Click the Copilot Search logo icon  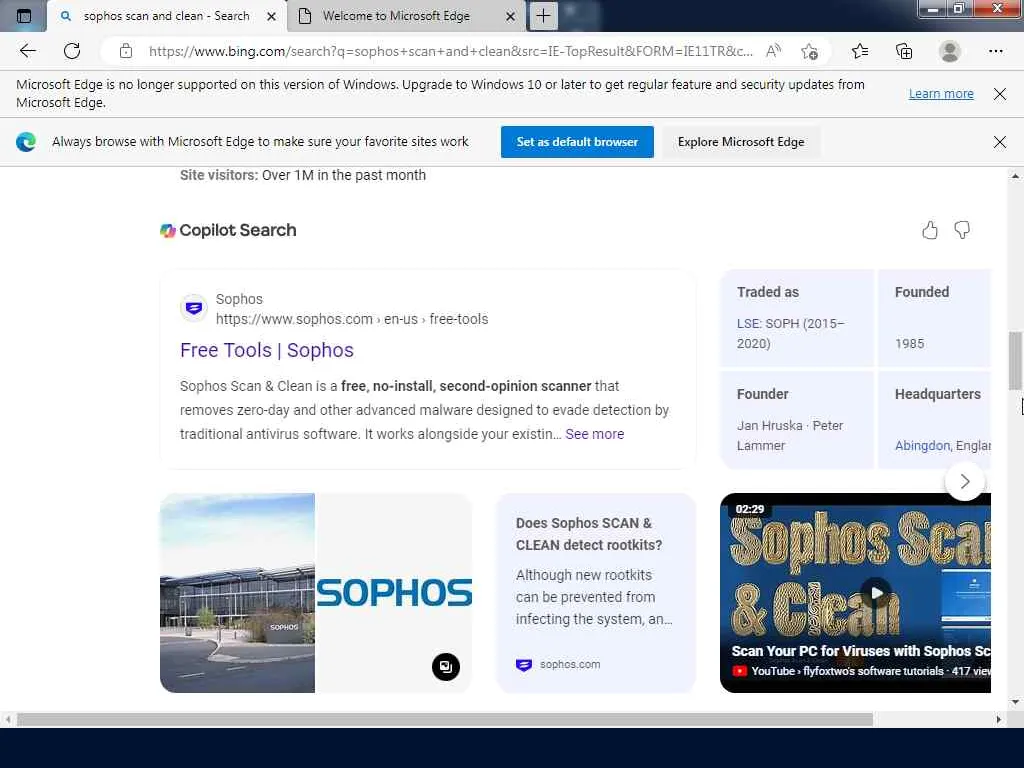(168, 231)
